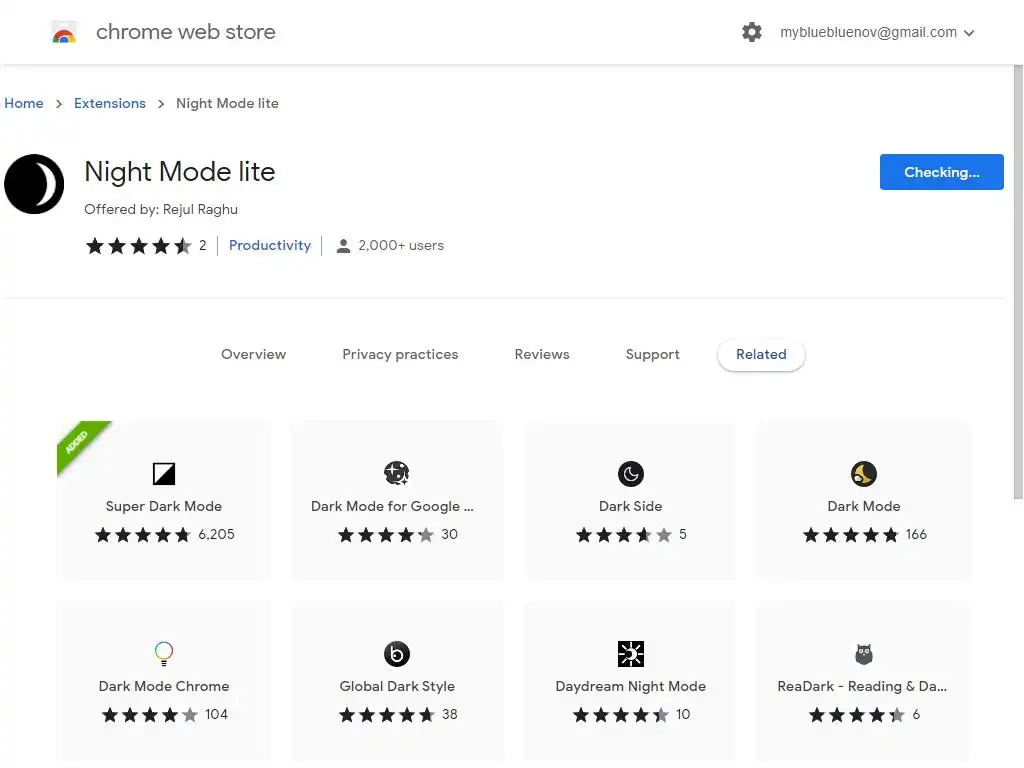The width and height of the screenshot is (1024, 768).
Task: Click the Offered by: Rejul Raghu text
Action: click(x=161, y=210)
